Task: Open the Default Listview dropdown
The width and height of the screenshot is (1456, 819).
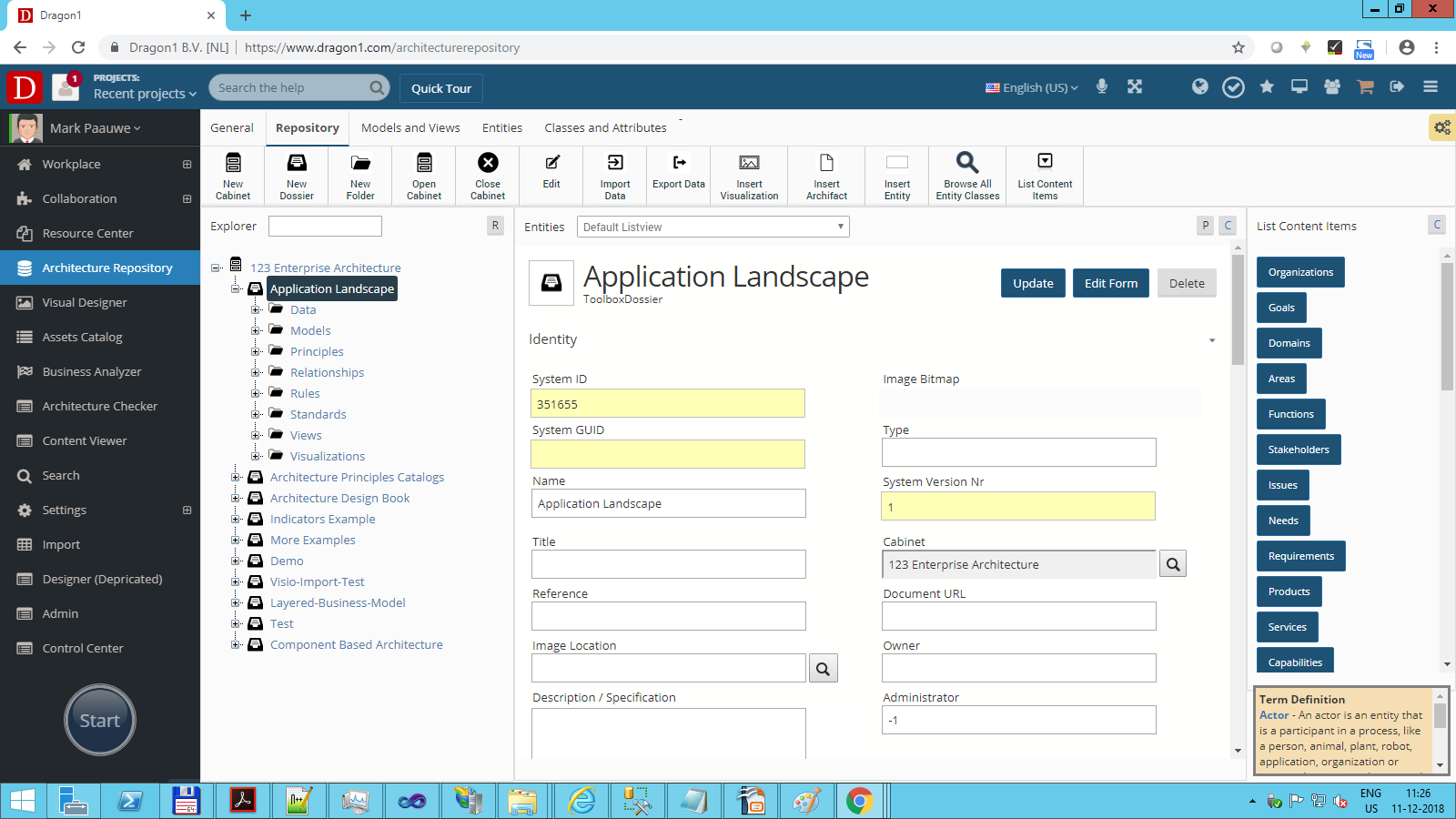Action: 713,227
